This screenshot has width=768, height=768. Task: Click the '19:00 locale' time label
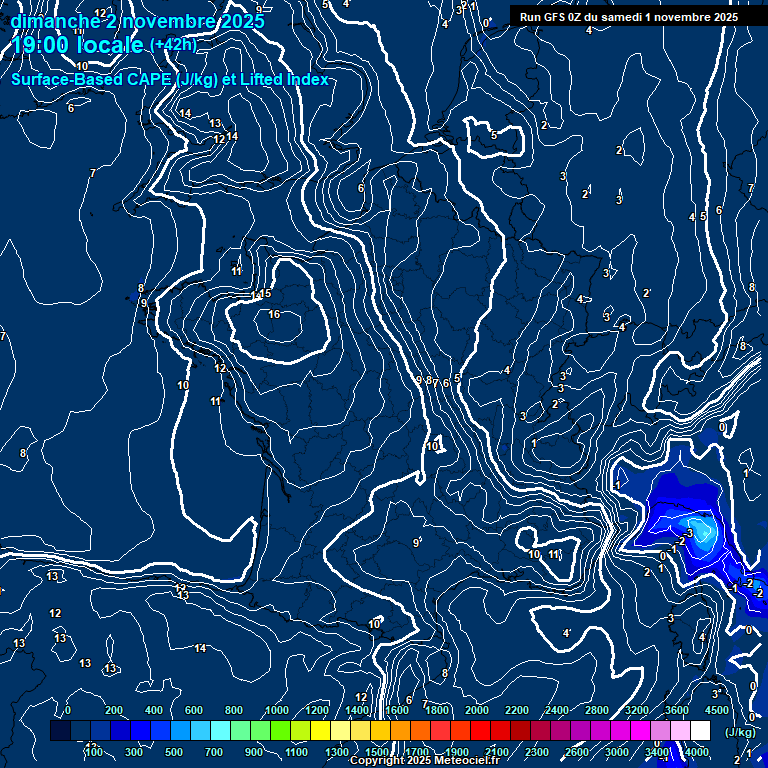click(78, 45)
